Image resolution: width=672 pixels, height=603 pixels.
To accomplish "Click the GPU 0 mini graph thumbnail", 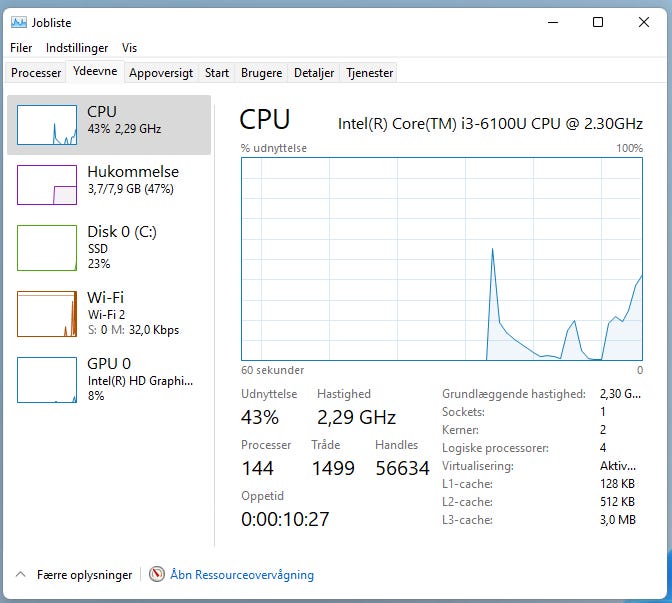I will pos(47,380).
